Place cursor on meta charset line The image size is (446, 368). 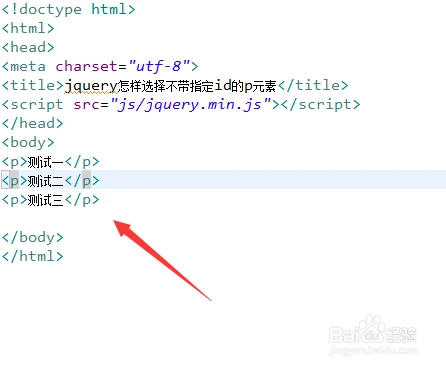(x=100, y=66)
